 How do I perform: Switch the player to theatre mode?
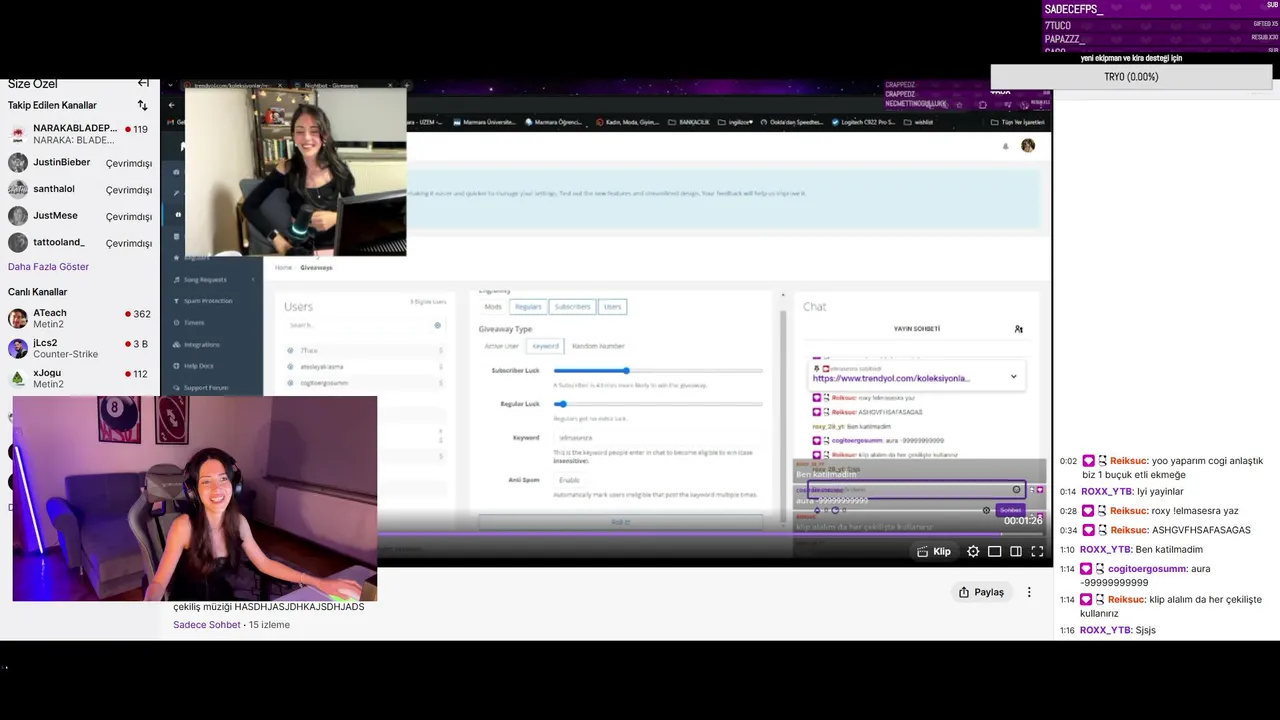(x=995, y=551)
